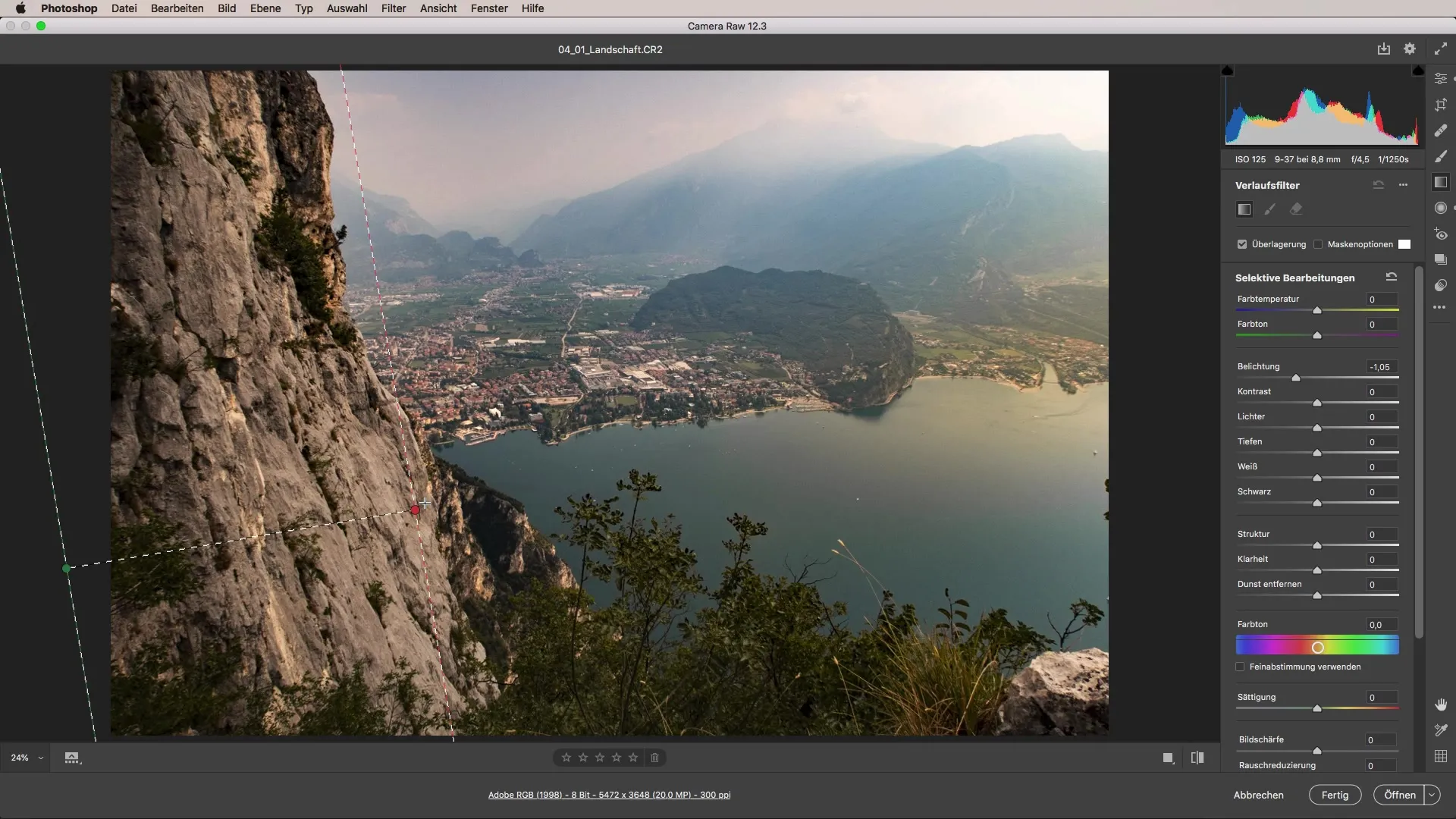Toggle highlight clipping warning in histogram

1417,71
